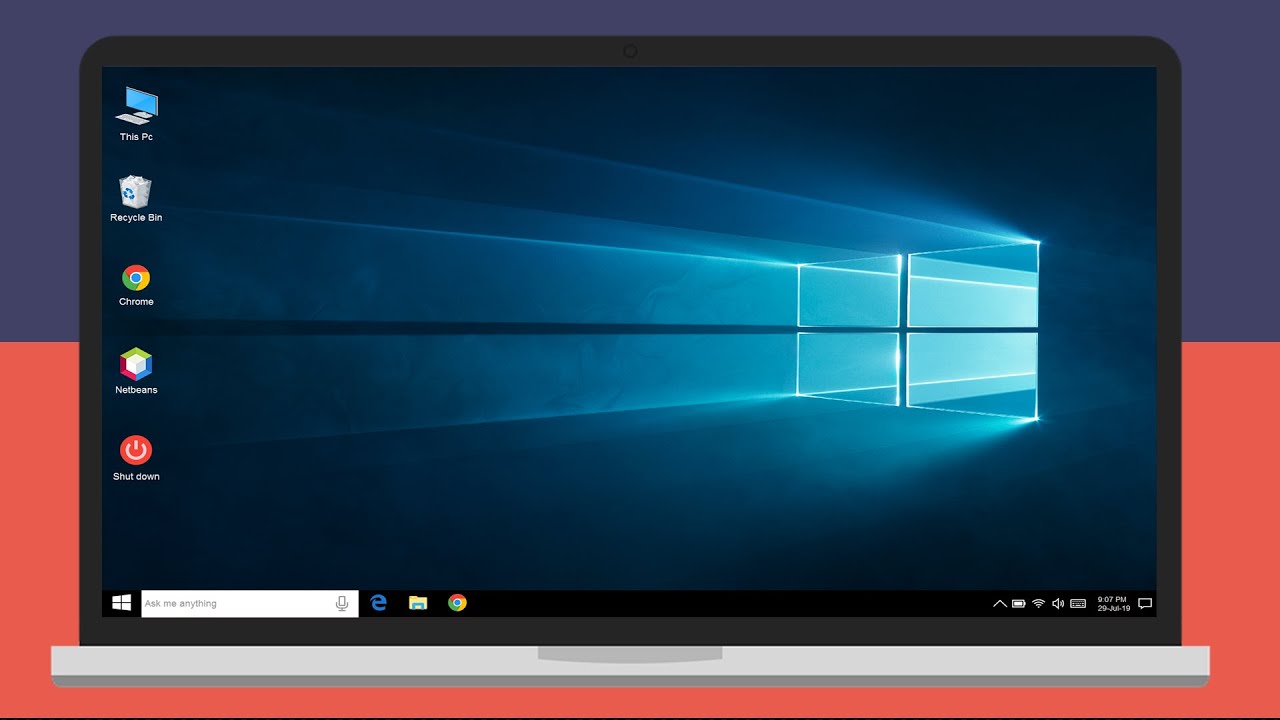Image resolution: width=1280 pixels, height=720 pixels.
Task: Select the Netbeans desktop shortcut
Action: pos(136,364)
